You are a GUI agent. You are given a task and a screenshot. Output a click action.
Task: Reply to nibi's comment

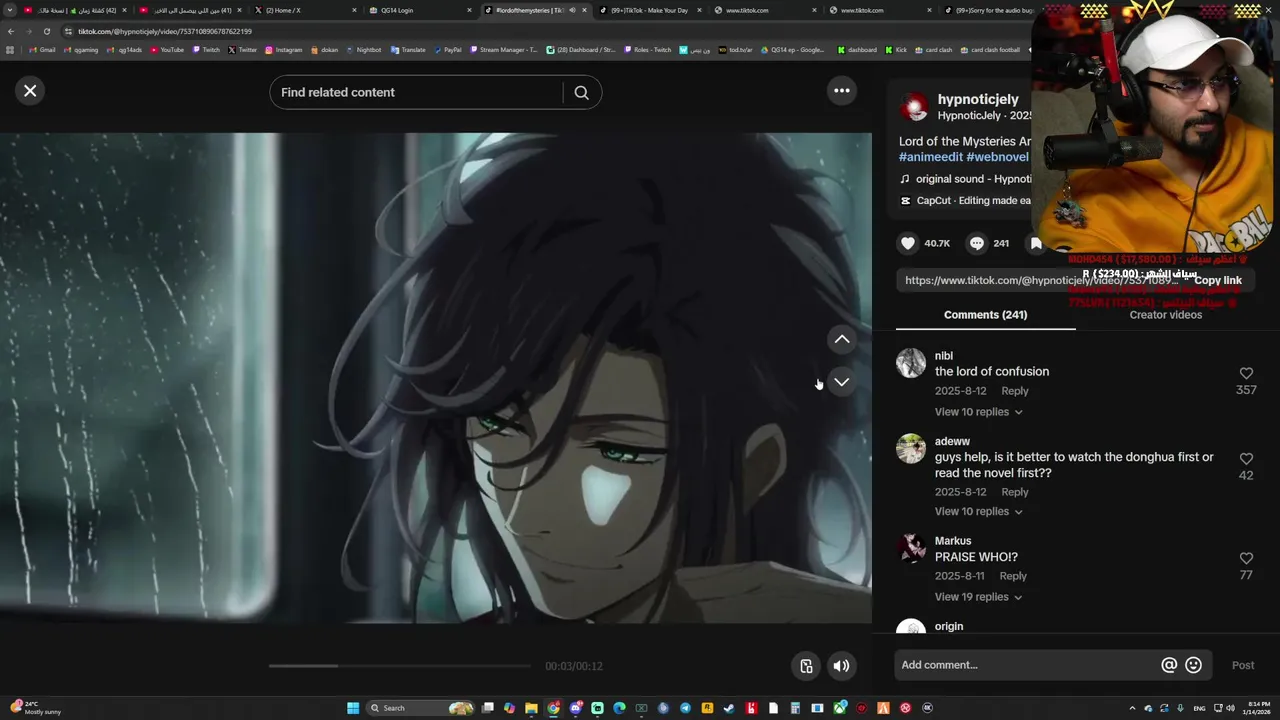pos(1015,391)
